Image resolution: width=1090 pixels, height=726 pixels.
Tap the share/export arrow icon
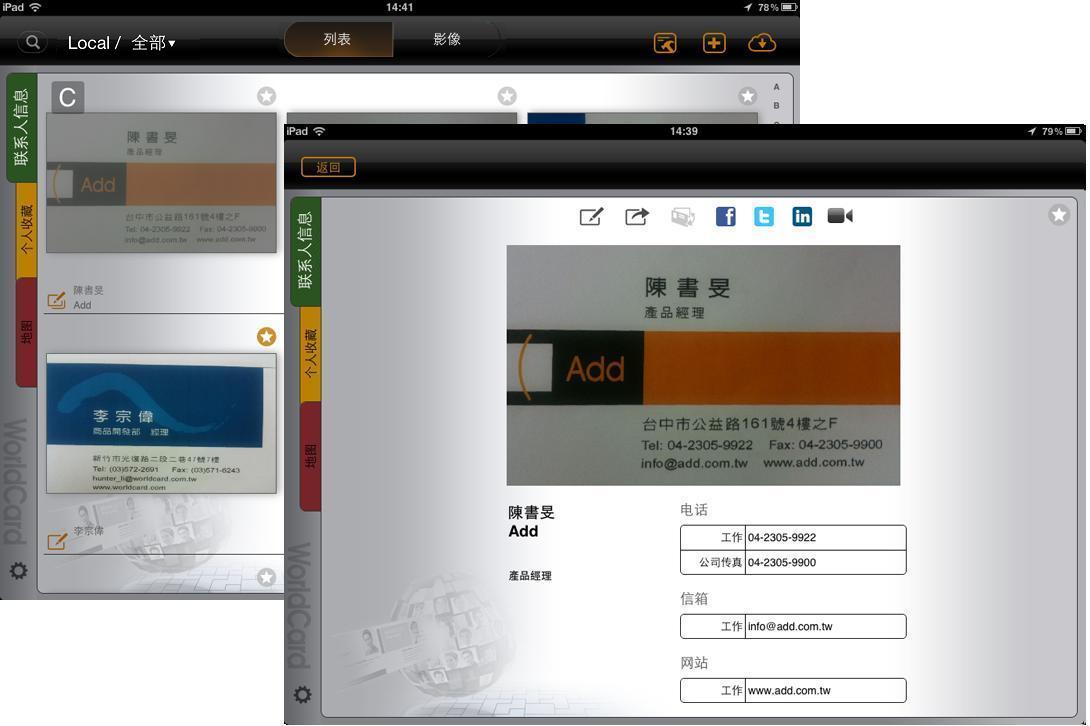tap(637, 216)
